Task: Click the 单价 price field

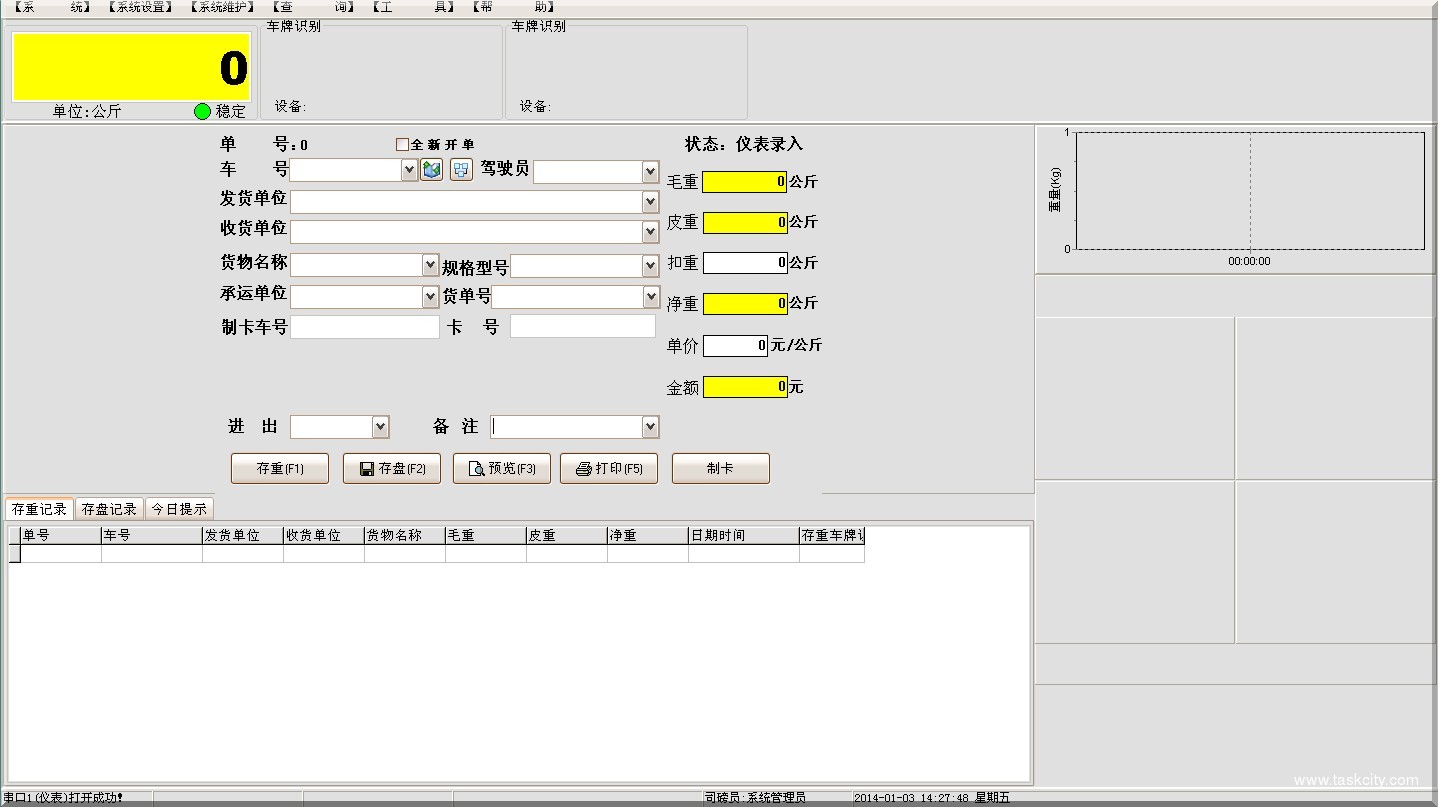Action: click(735, 346)
